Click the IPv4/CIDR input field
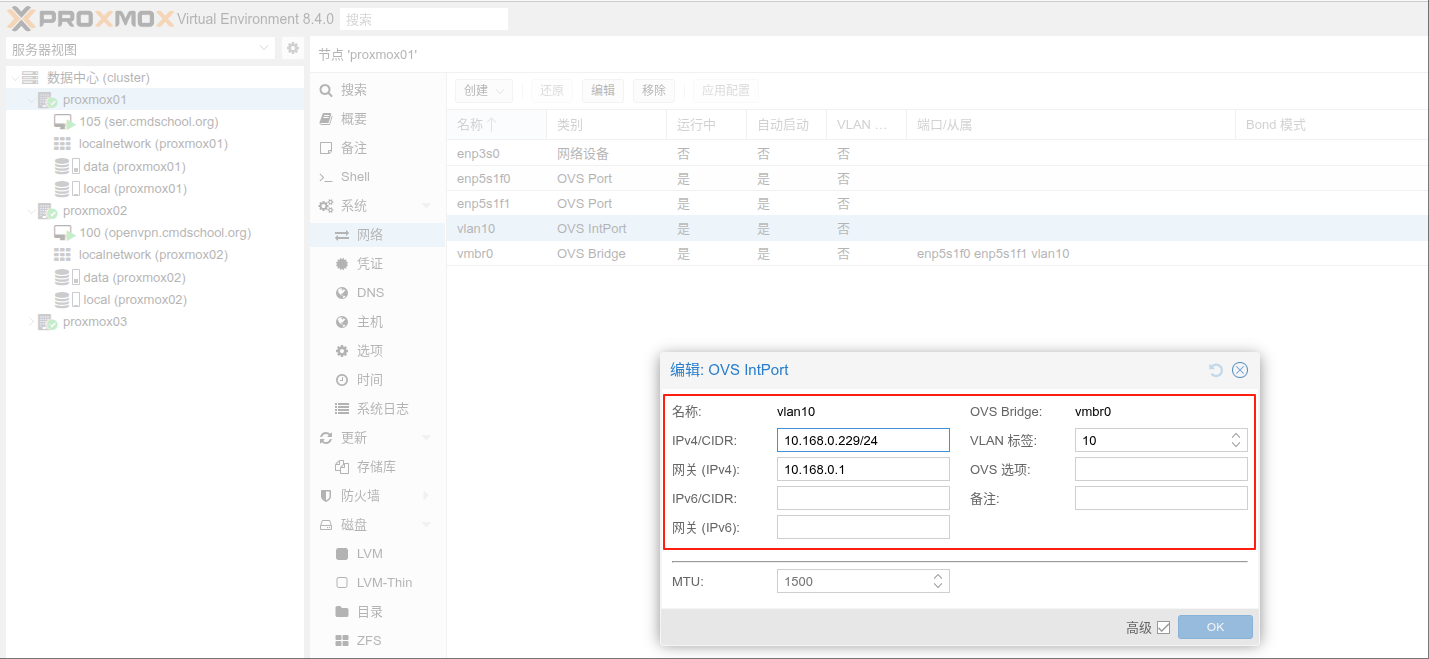 tap(863, 440)
